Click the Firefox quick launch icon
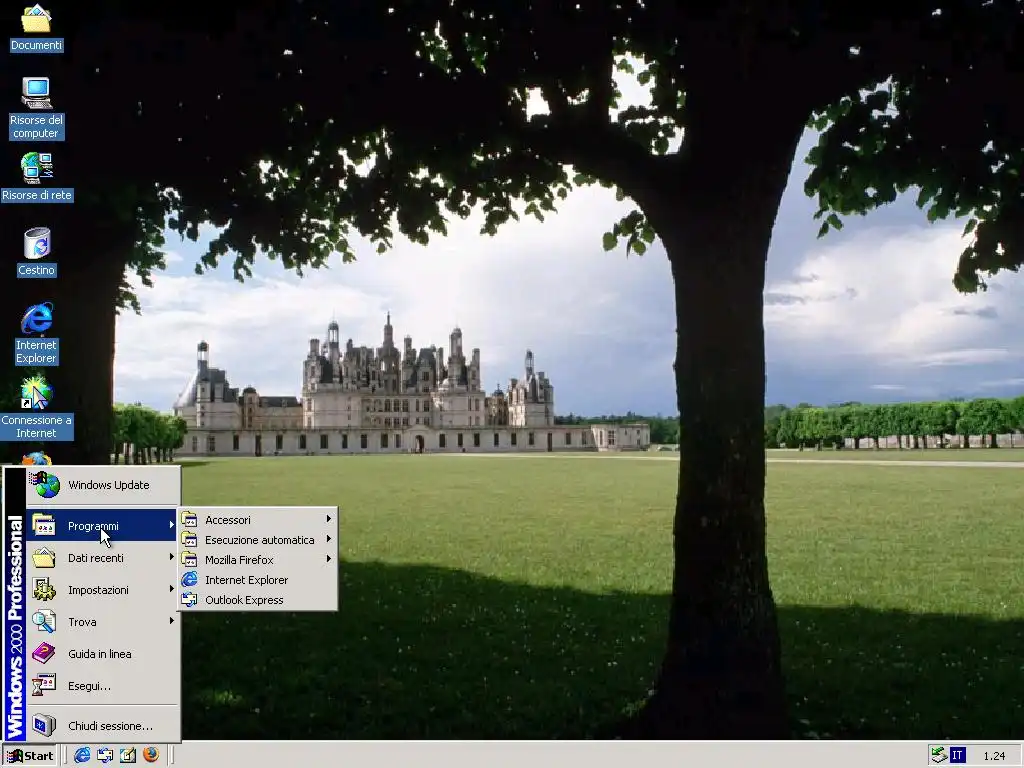The width and height of the screenshot is (1024, 768). (151, 755)
